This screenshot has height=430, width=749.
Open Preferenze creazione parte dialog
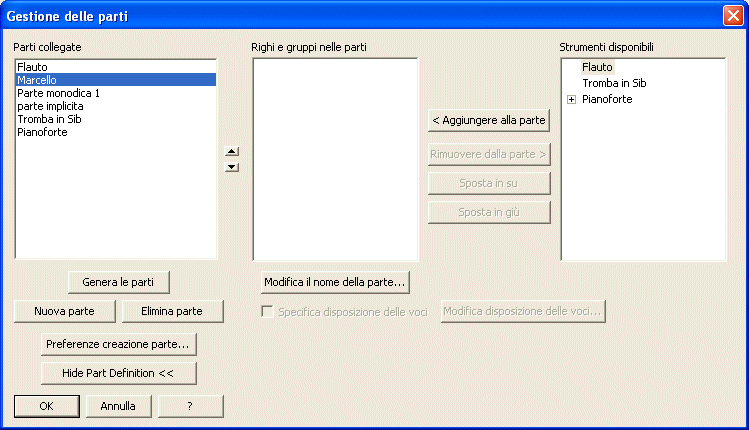pos(118,344)
